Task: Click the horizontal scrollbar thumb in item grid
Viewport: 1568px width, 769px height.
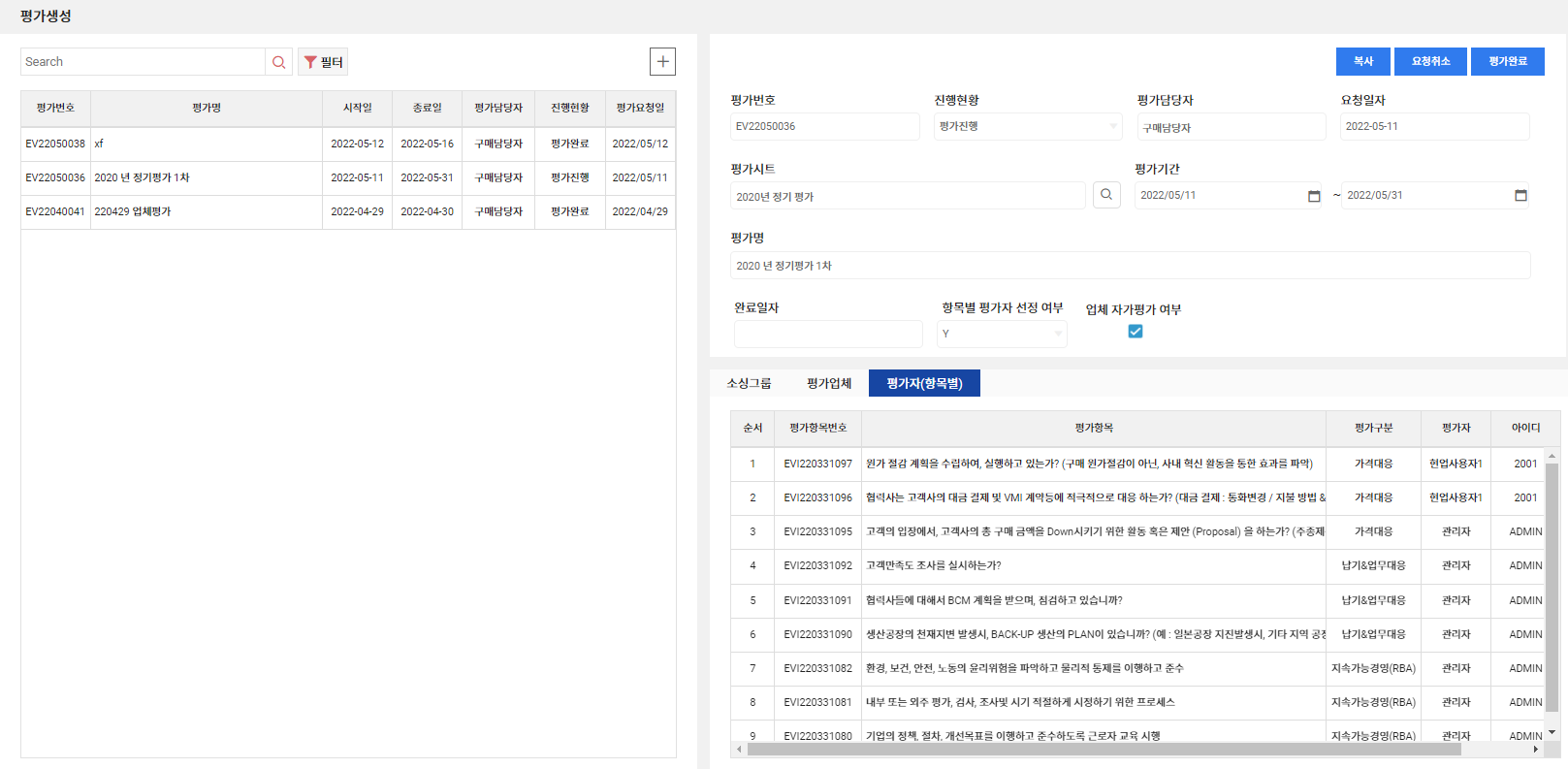Action: pyautogui.click(x=1104, y=749)
